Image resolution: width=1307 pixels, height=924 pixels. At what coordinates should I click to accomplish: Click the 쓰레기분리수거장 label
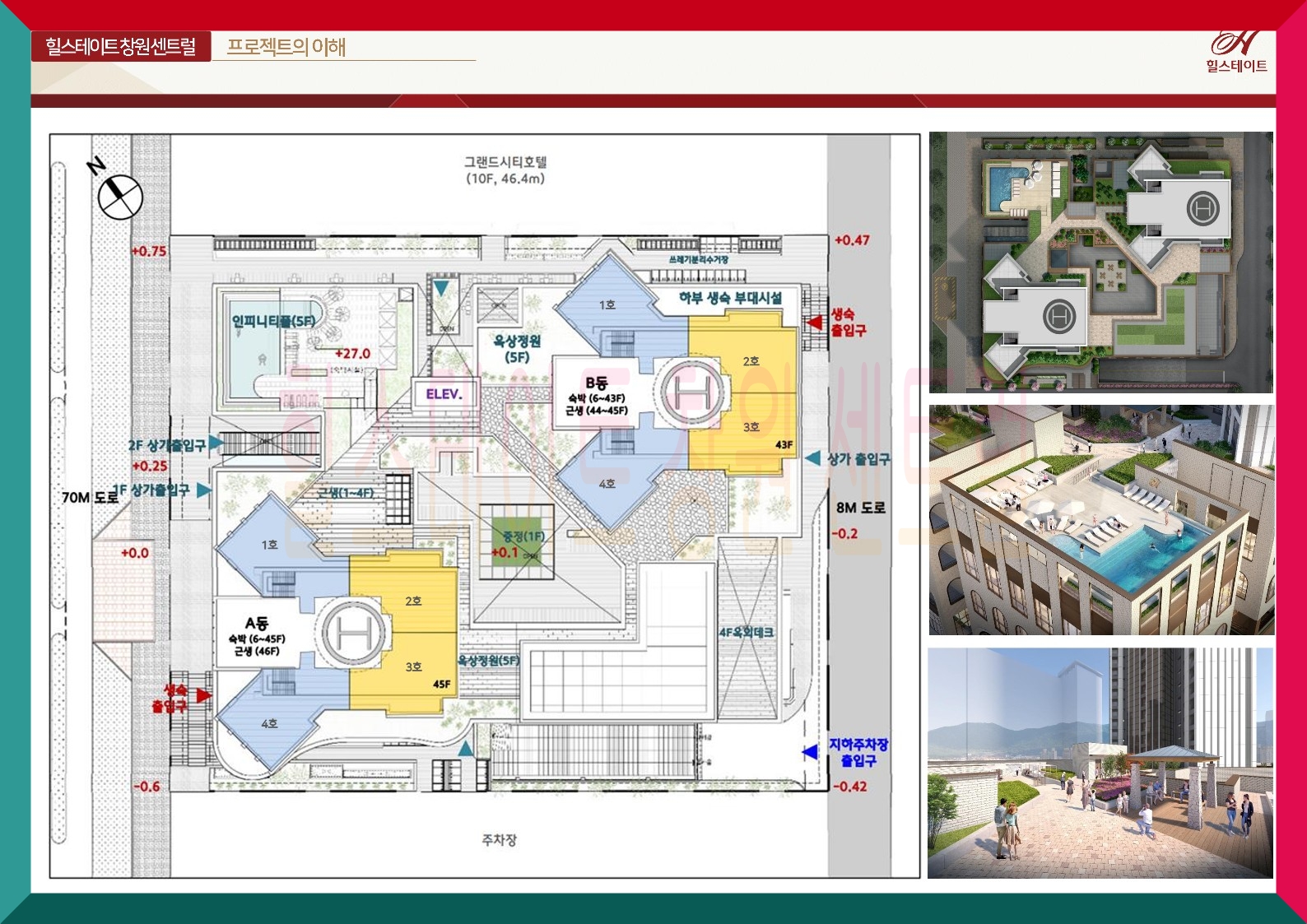click(699, 259)
